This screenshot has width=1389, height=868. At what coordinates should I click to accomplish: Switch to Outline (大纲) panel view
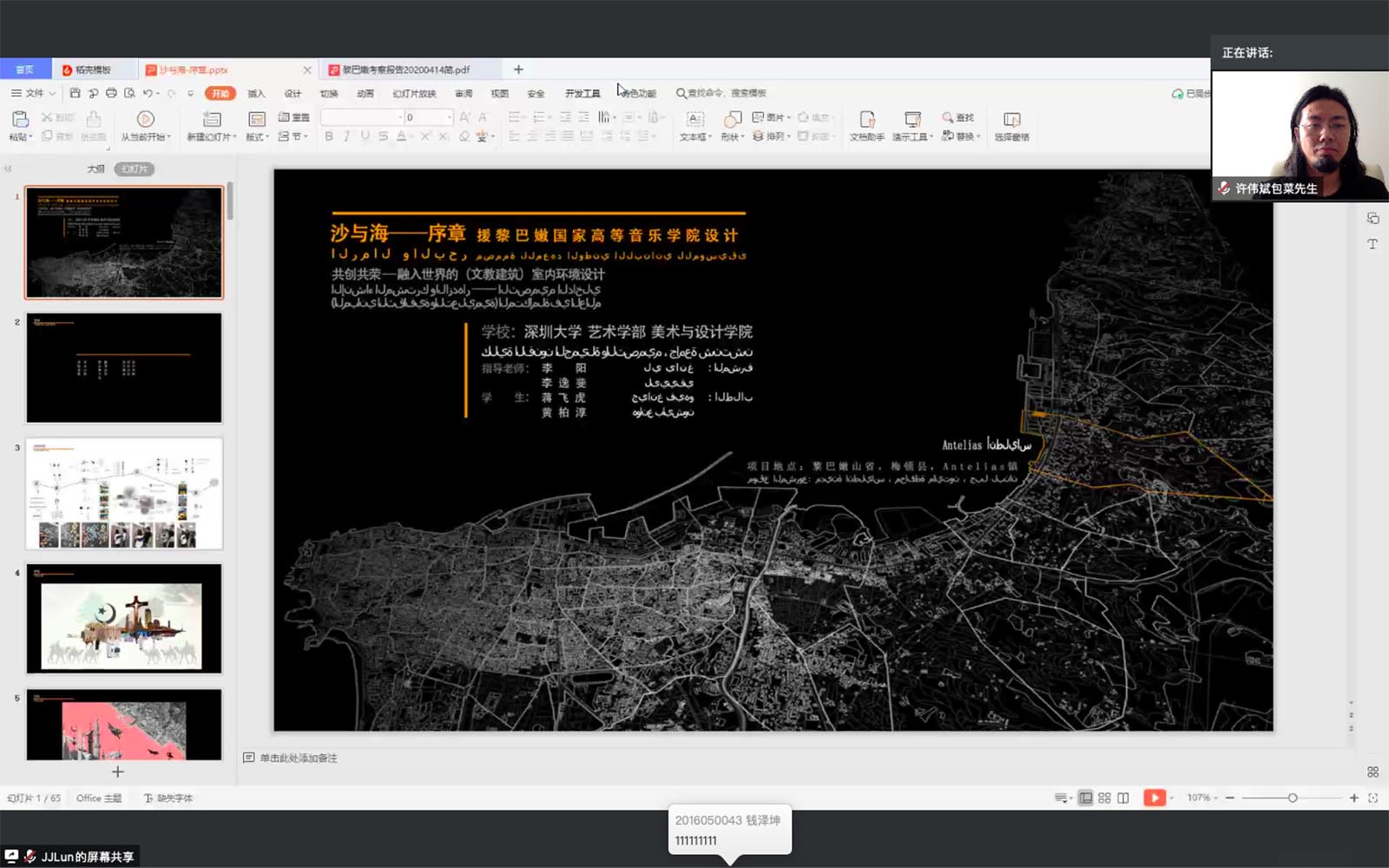(95, 168)
